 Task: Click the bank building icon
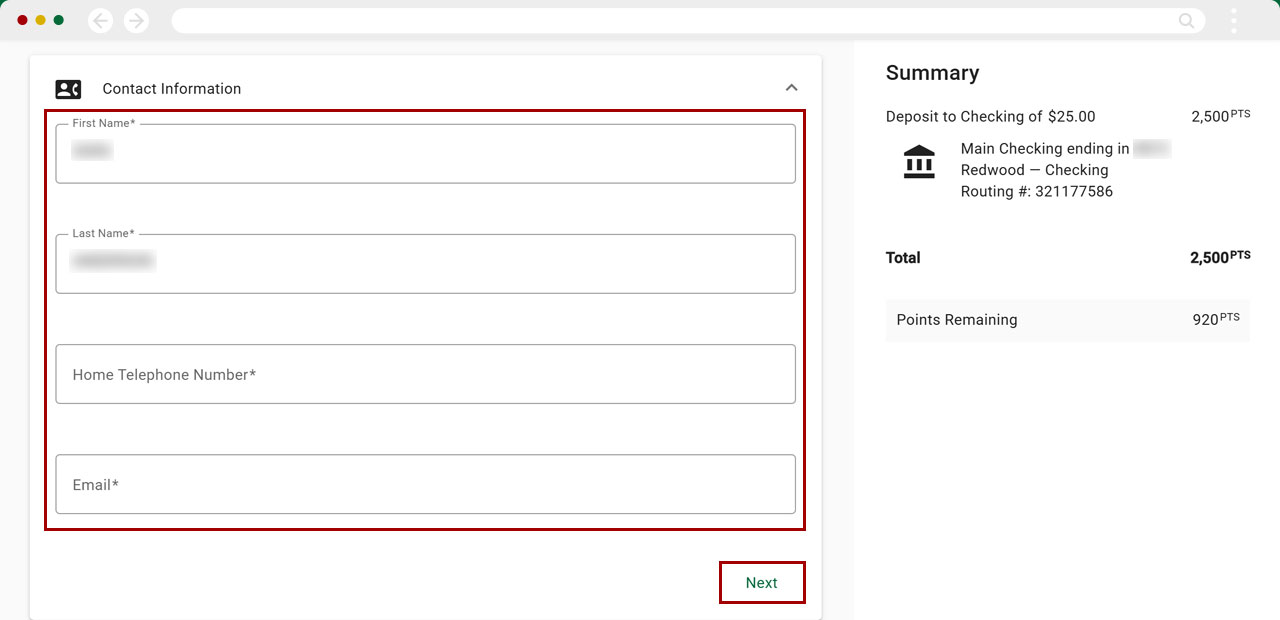[918, 162]
